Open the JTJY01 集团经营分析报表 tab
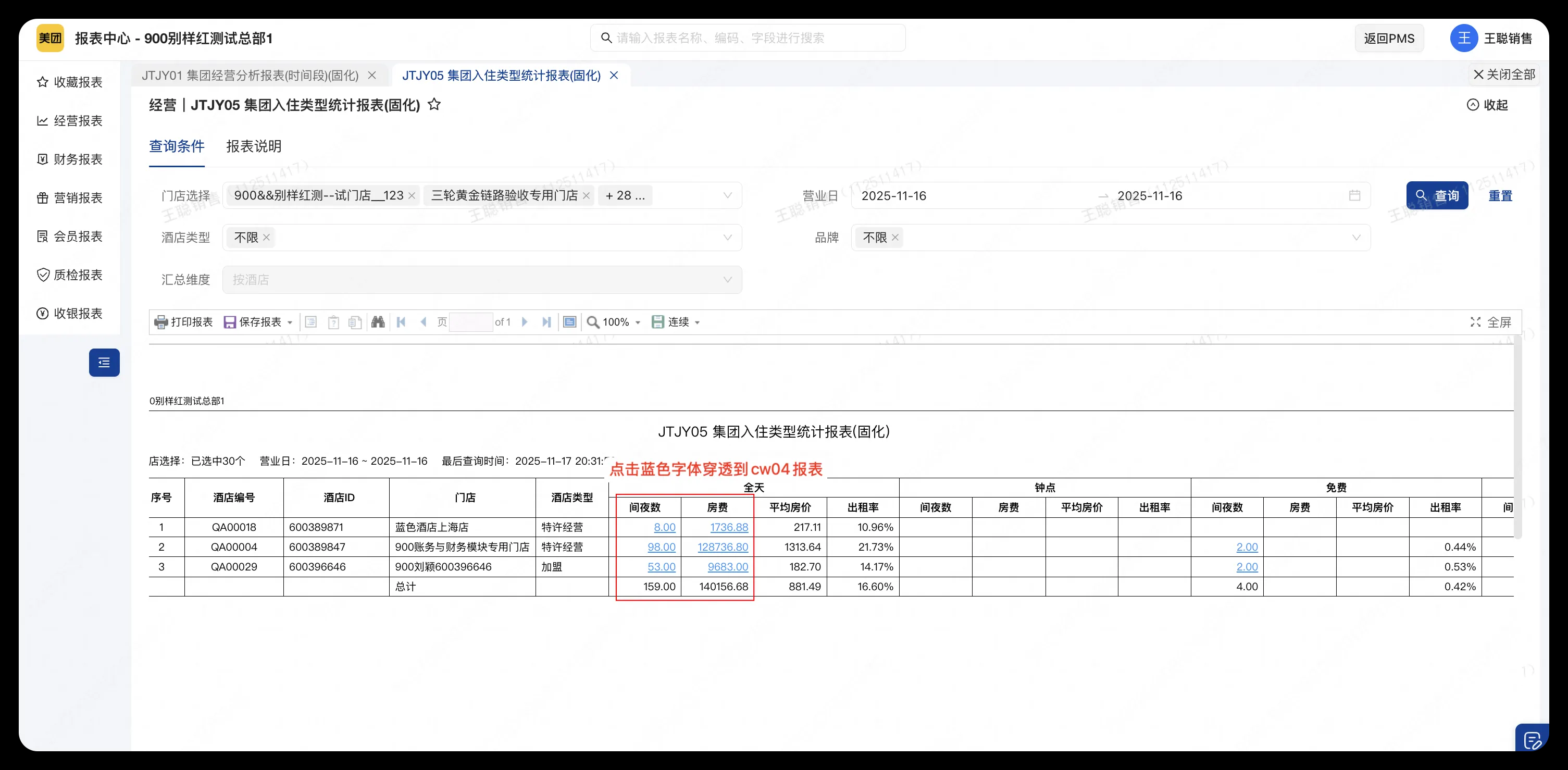Screen dimensions: 1568x770 coord(250,75)
